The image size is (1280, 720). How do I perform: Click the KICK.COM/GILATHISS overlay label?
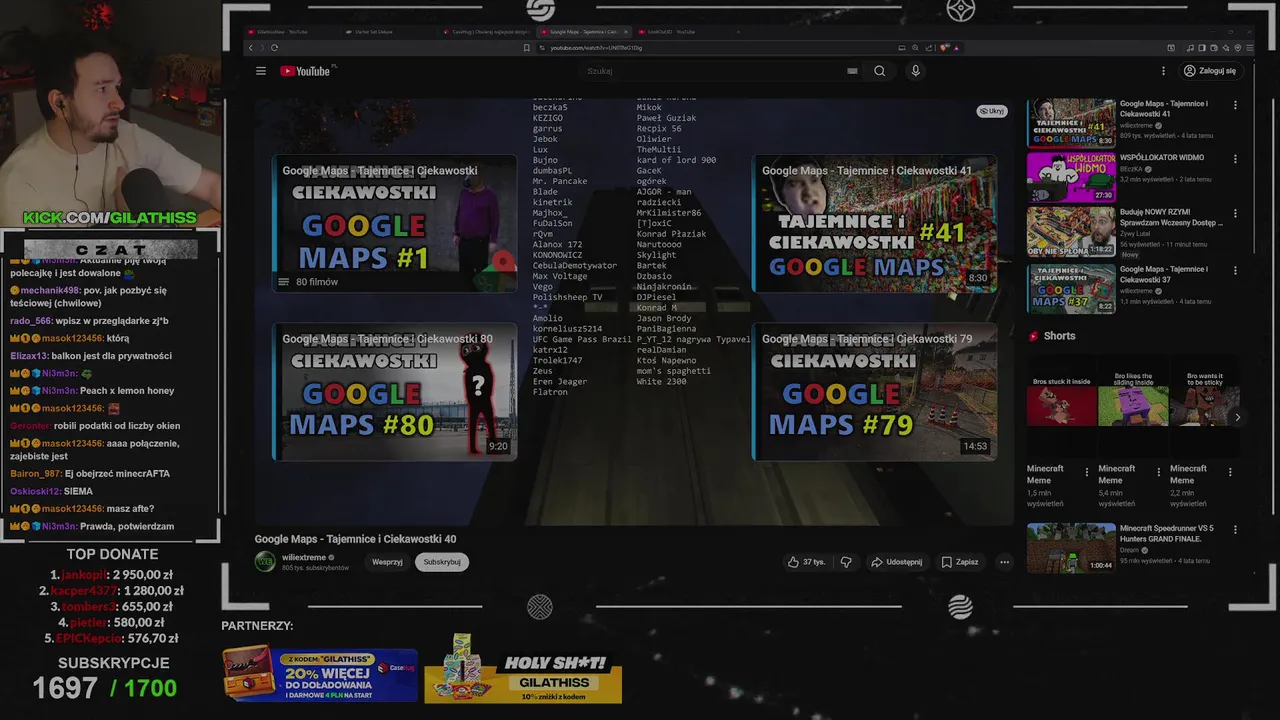[x=110, y=218]
